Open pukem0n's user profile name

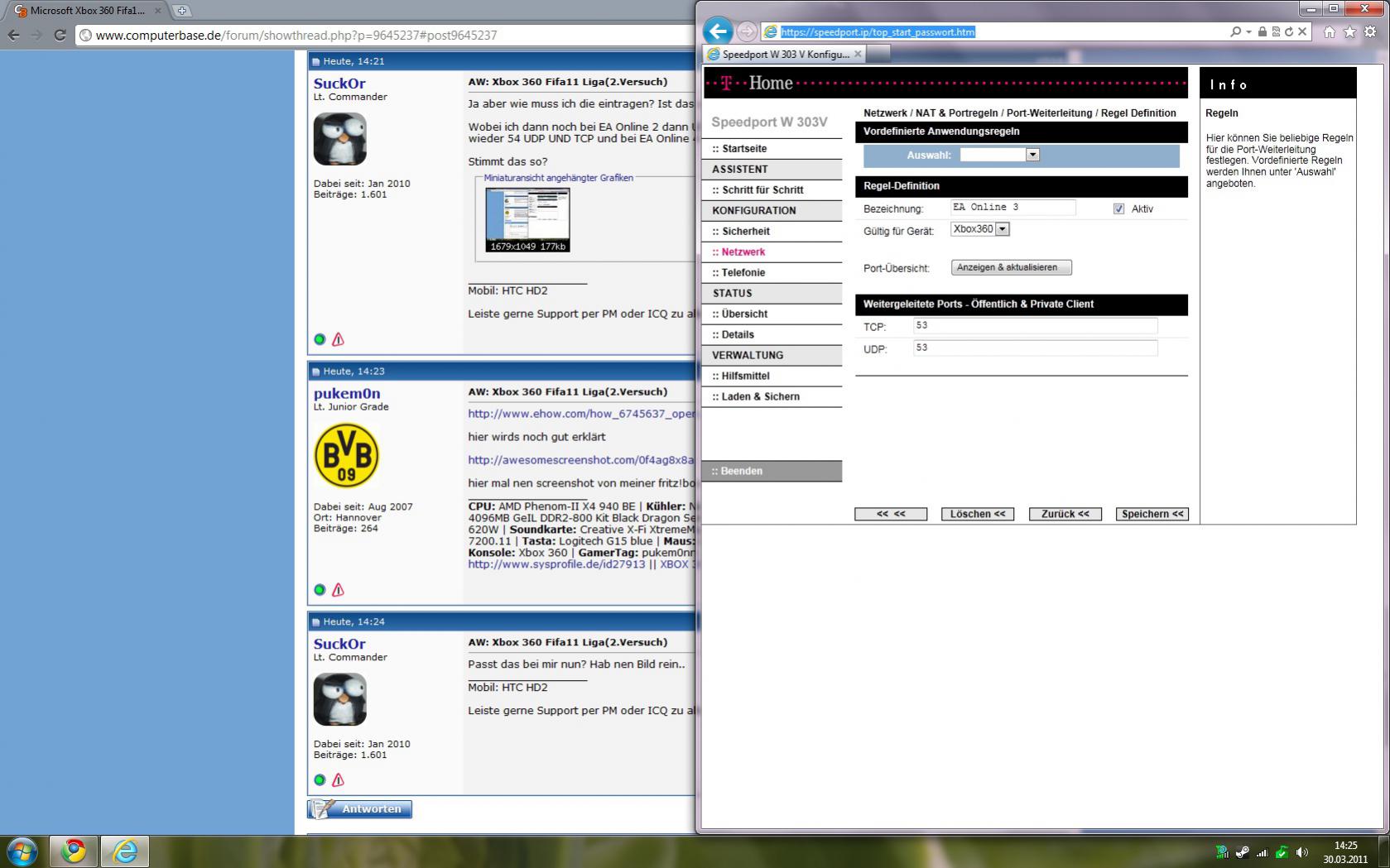pos(347,394)
